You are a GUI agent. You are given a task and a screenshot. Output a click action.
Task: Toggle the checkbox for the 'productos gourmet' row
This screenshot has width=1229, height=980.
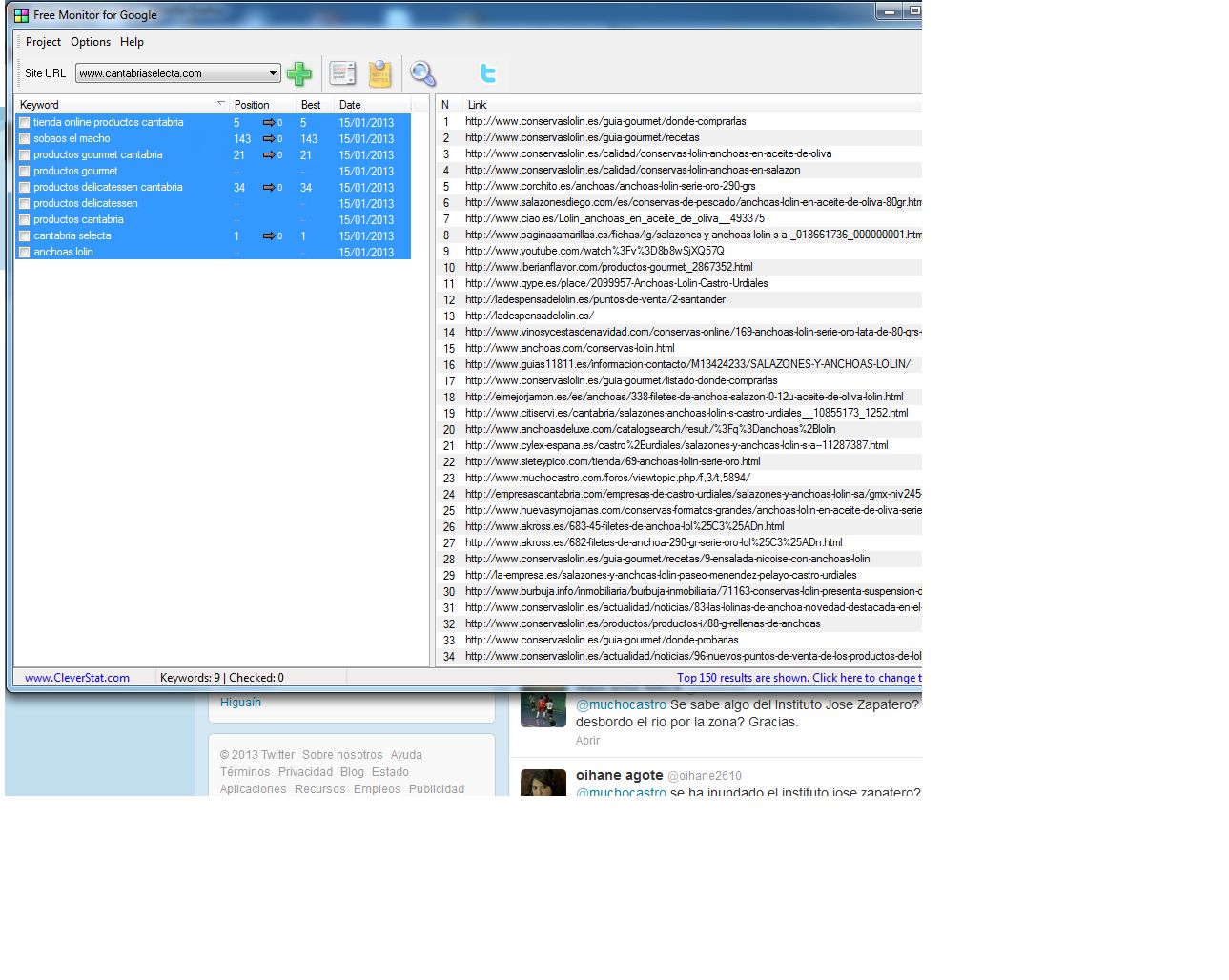coord(25,171)
